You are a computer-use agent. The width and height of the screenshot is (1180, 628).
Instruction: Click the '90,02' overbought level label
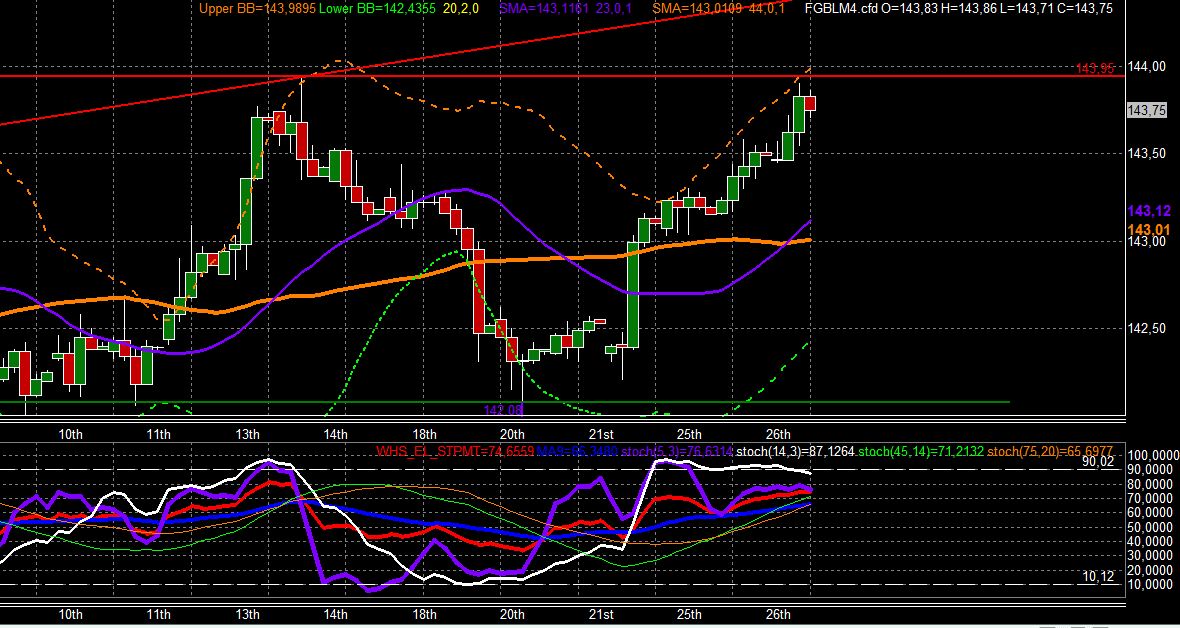tap(1097, 462)
